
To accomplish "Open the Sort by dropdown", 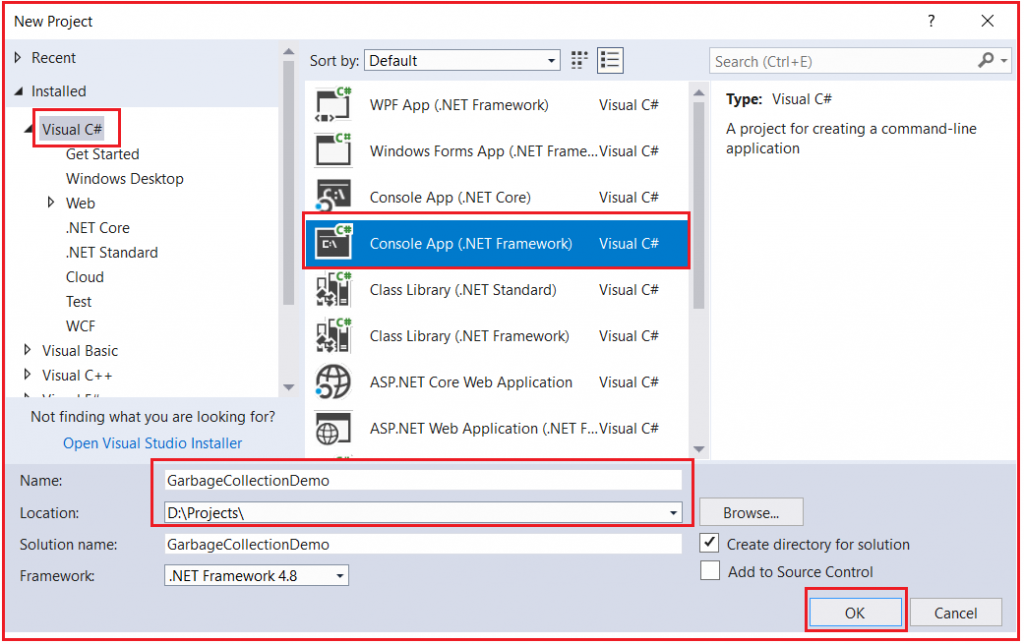I will (x=461, y=61).
